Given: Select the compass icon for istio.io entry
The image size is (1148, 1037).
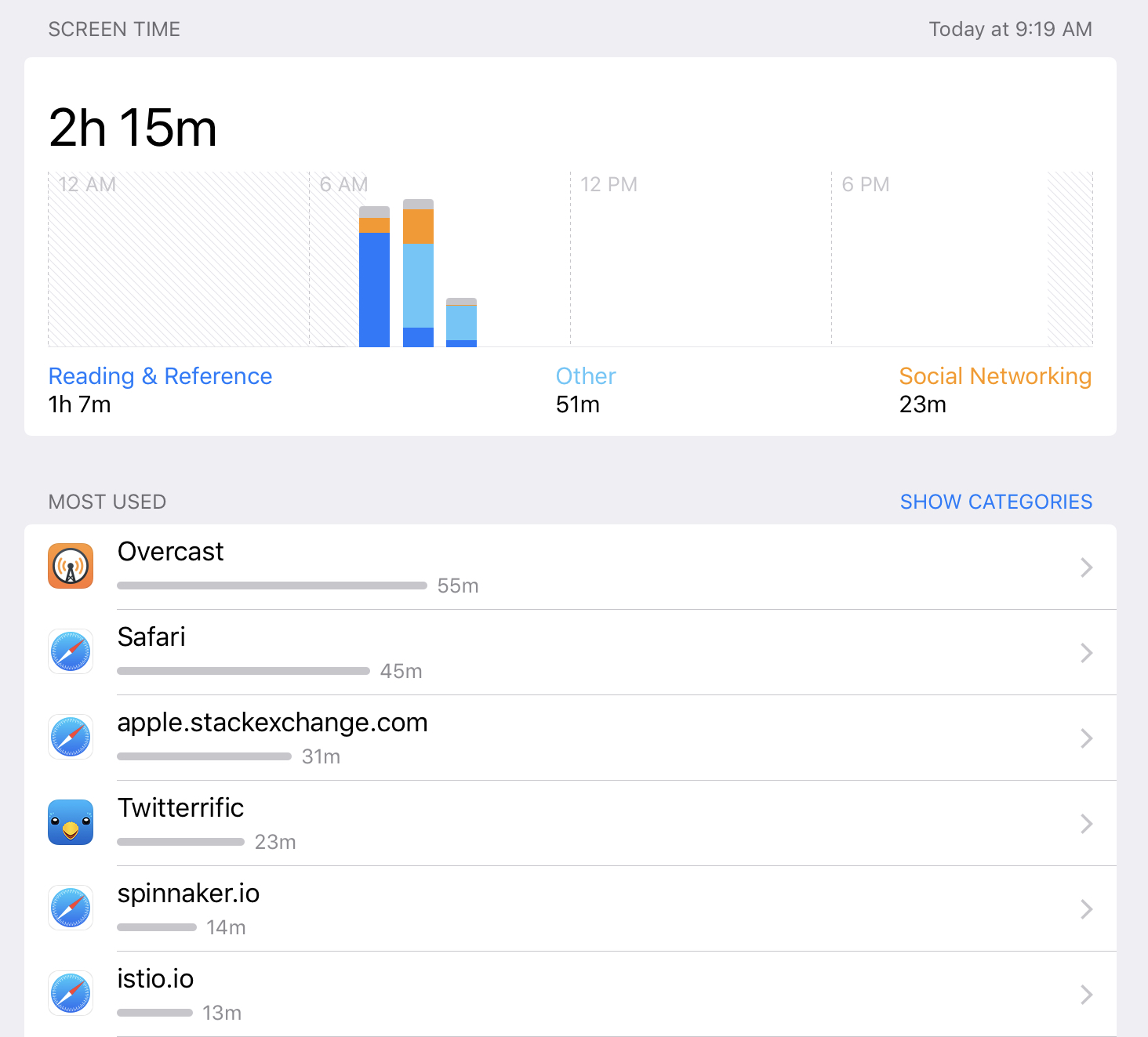Looking at the screenshot, I should pyautogui.click(x=70, y=993).
